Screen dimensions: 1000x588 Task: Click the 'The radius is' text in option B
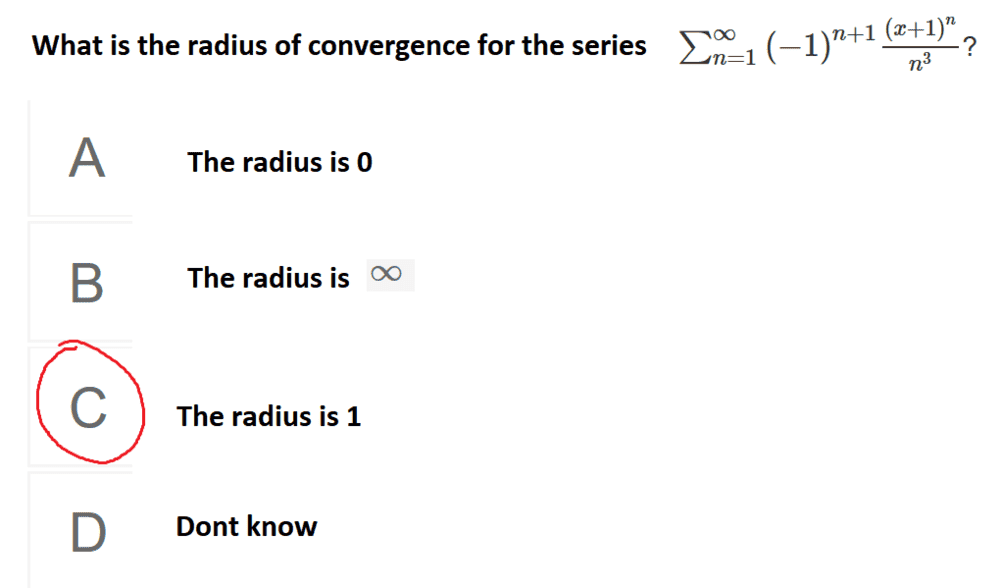coord(268,277)
